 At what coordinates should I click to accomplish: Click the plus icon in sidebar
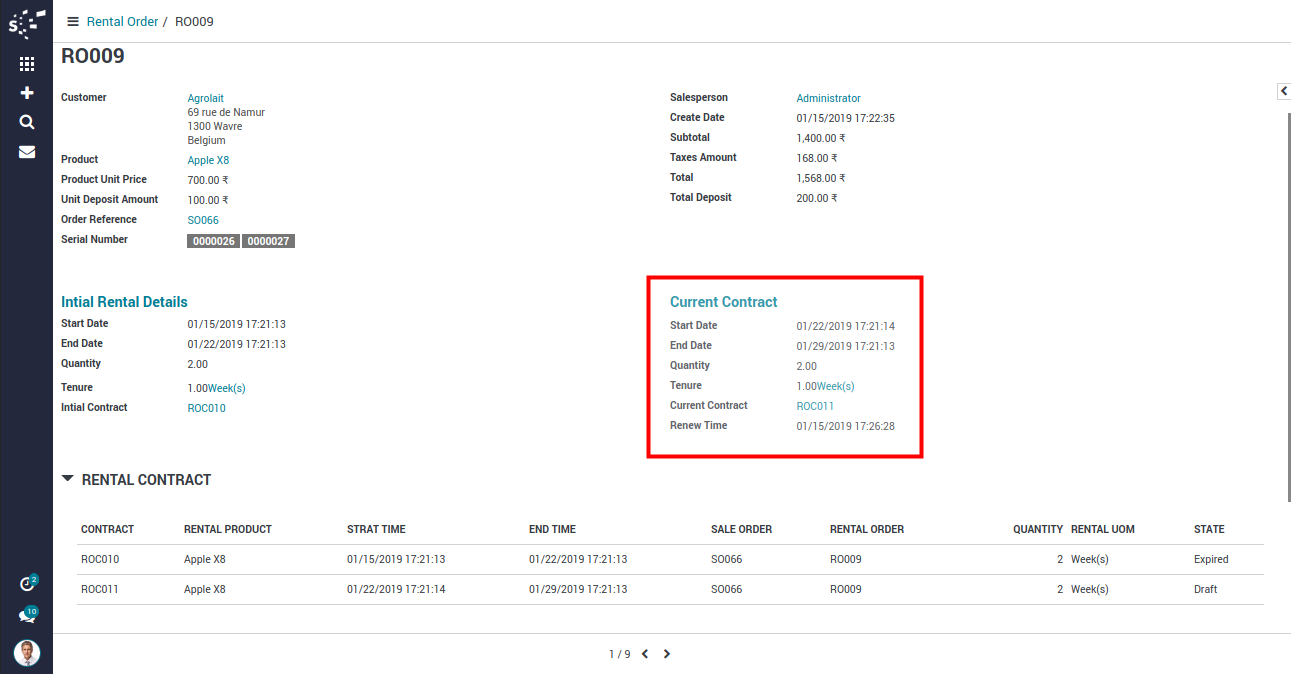click(27, 93)
